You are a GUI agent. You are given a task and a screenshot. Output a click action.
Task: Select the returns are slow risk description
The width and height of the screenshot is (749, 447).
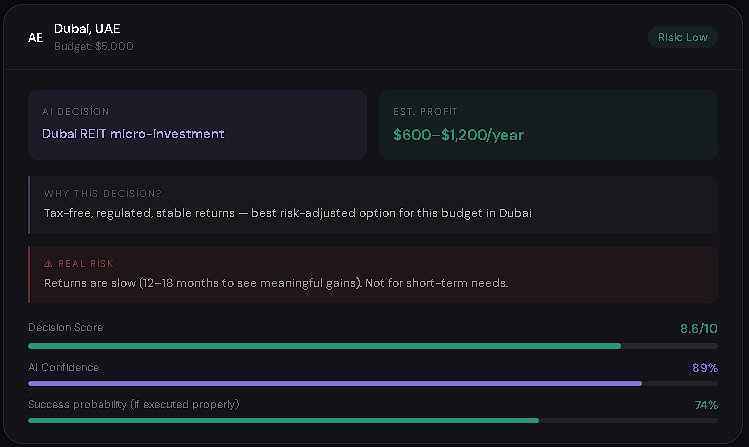[276, 283]
